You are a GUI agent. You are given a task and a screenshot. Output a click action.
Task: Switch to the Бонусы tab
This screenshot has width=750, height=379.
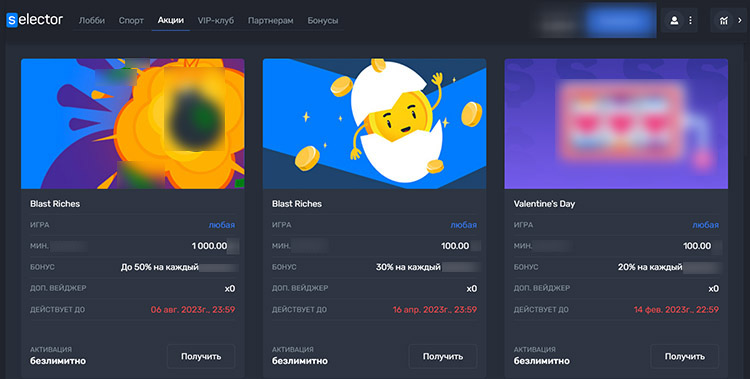(x=323, y=21)
